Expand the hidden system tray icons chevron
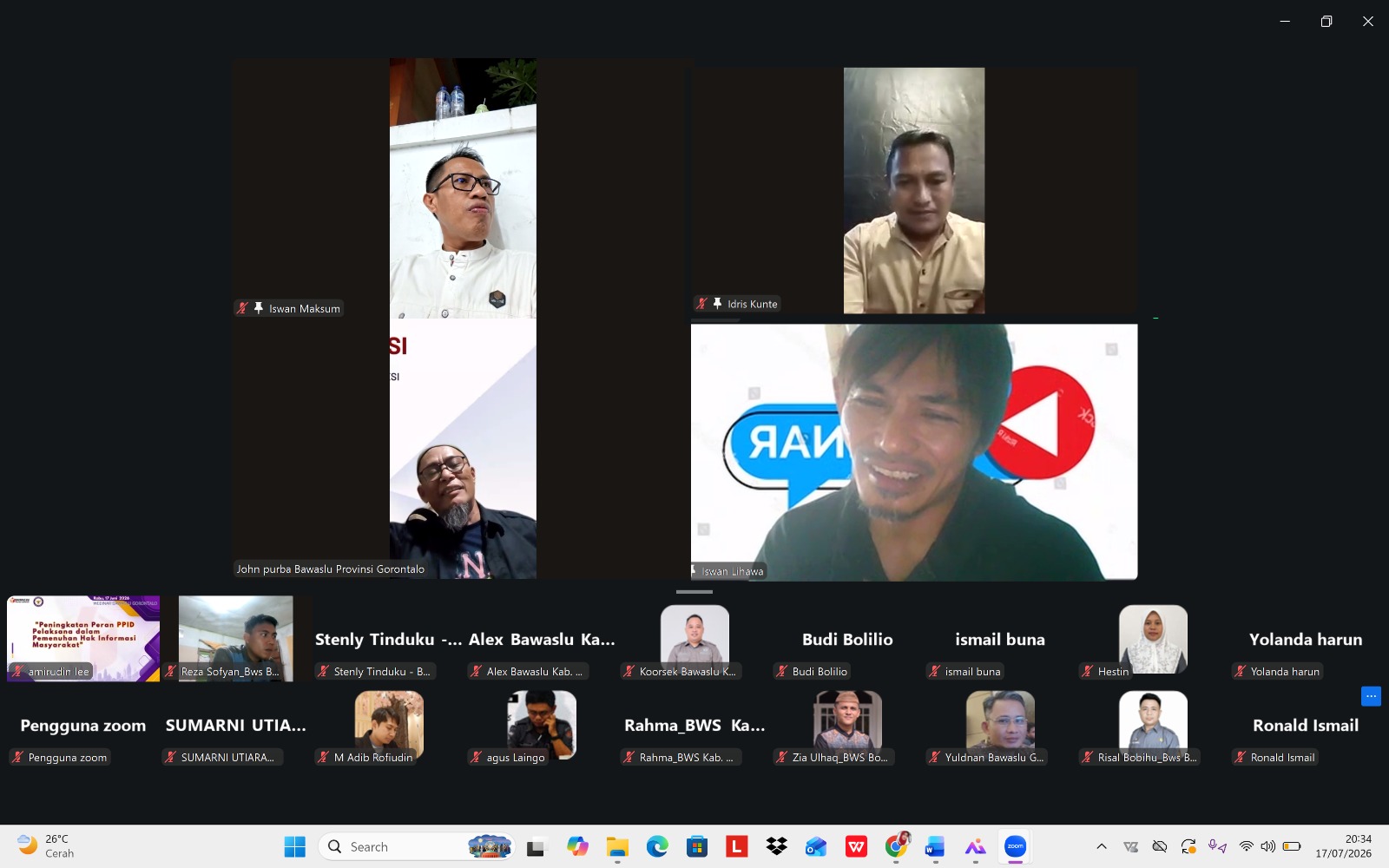The width and height of the screenshot is (1389, 868). (x=1102, y=846)
